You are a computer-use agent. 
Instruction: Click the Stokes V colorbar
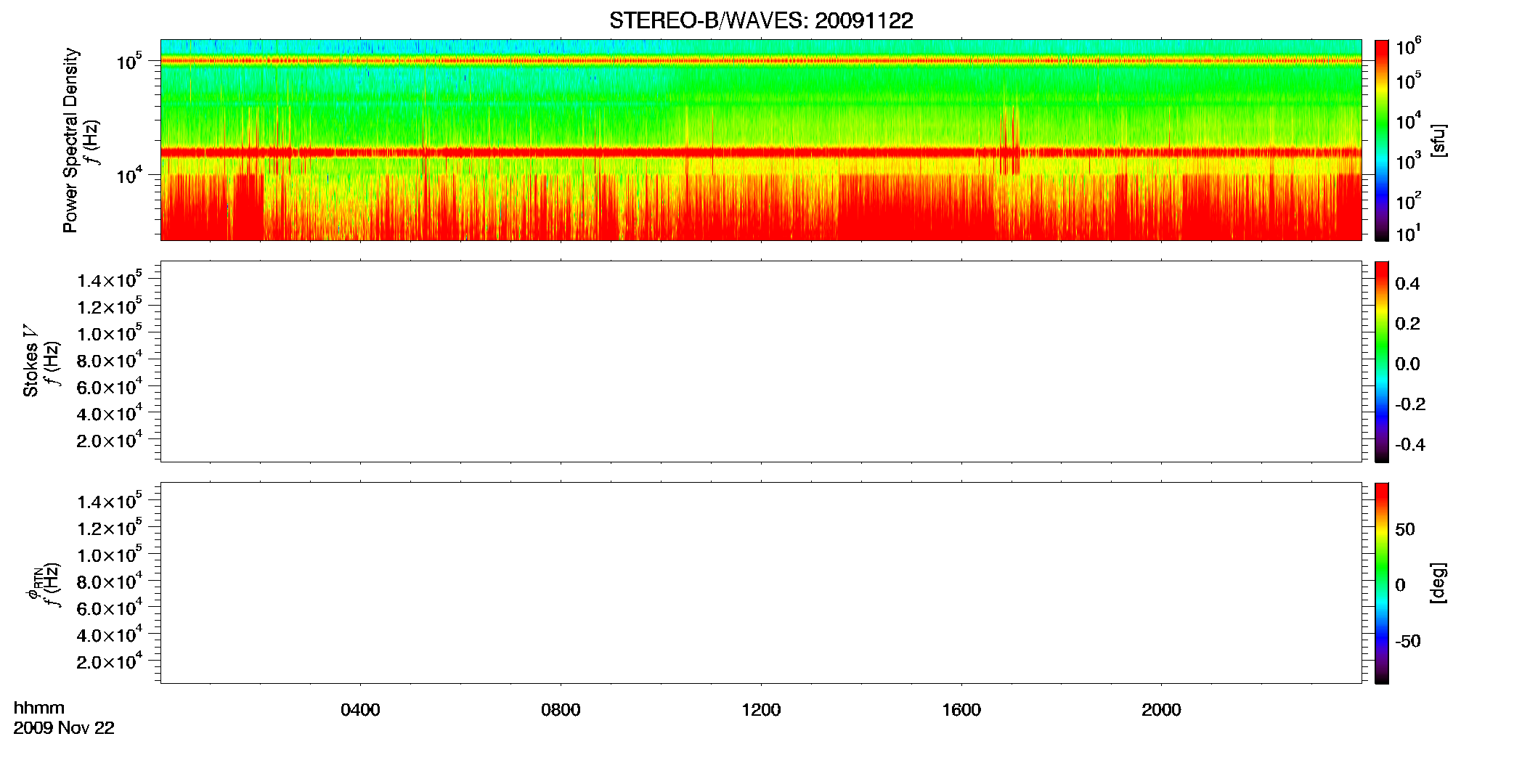1381,362
